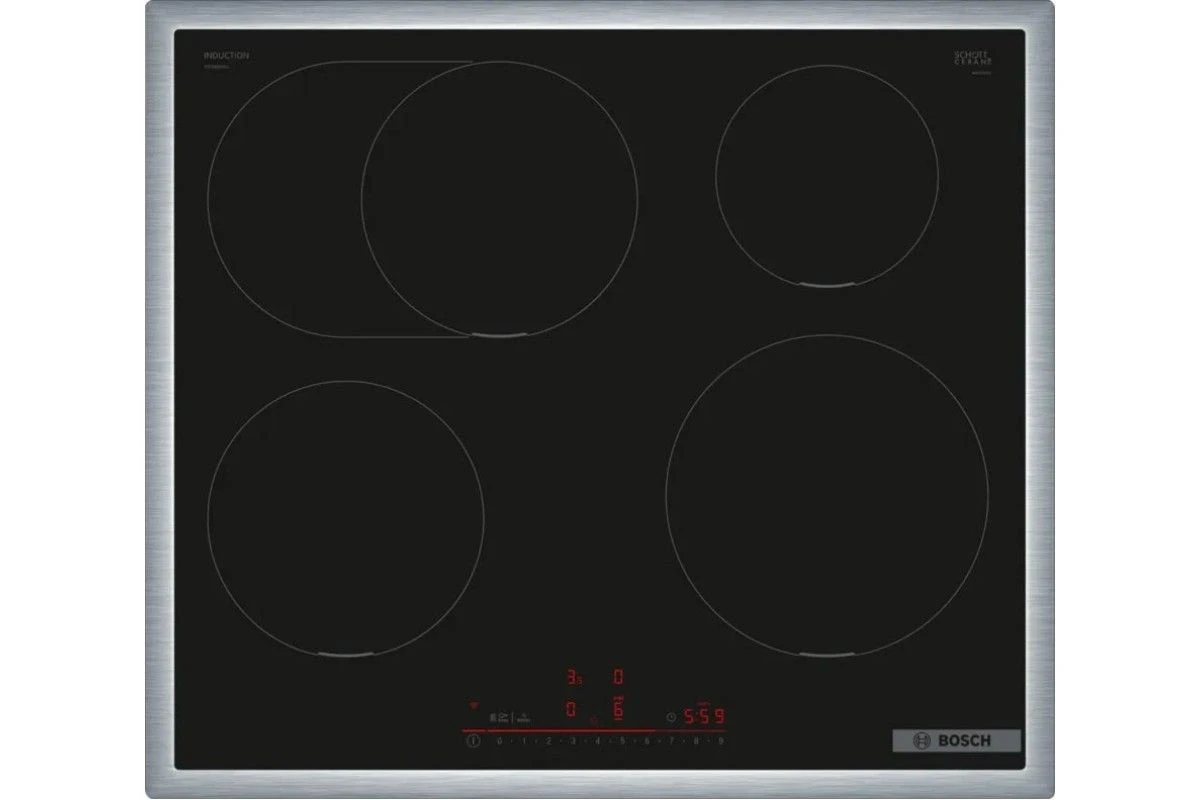The height and width of the screenshot is (800, 1200).
Task: Set power level 5 on slider
Action: point(622,740)
